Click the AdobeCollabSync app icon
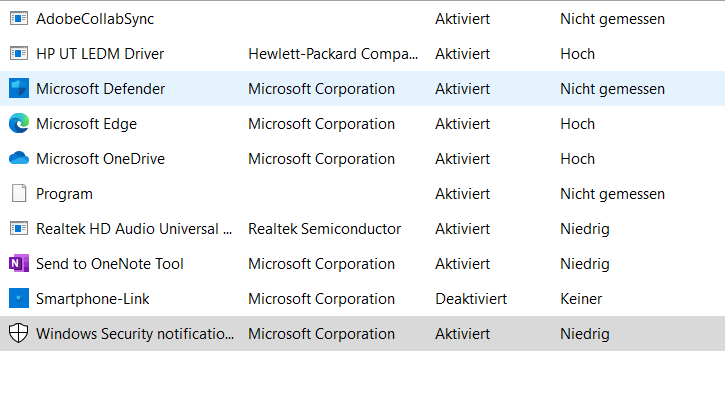Viewport: 725px width, 415px height. coord(18,18)
